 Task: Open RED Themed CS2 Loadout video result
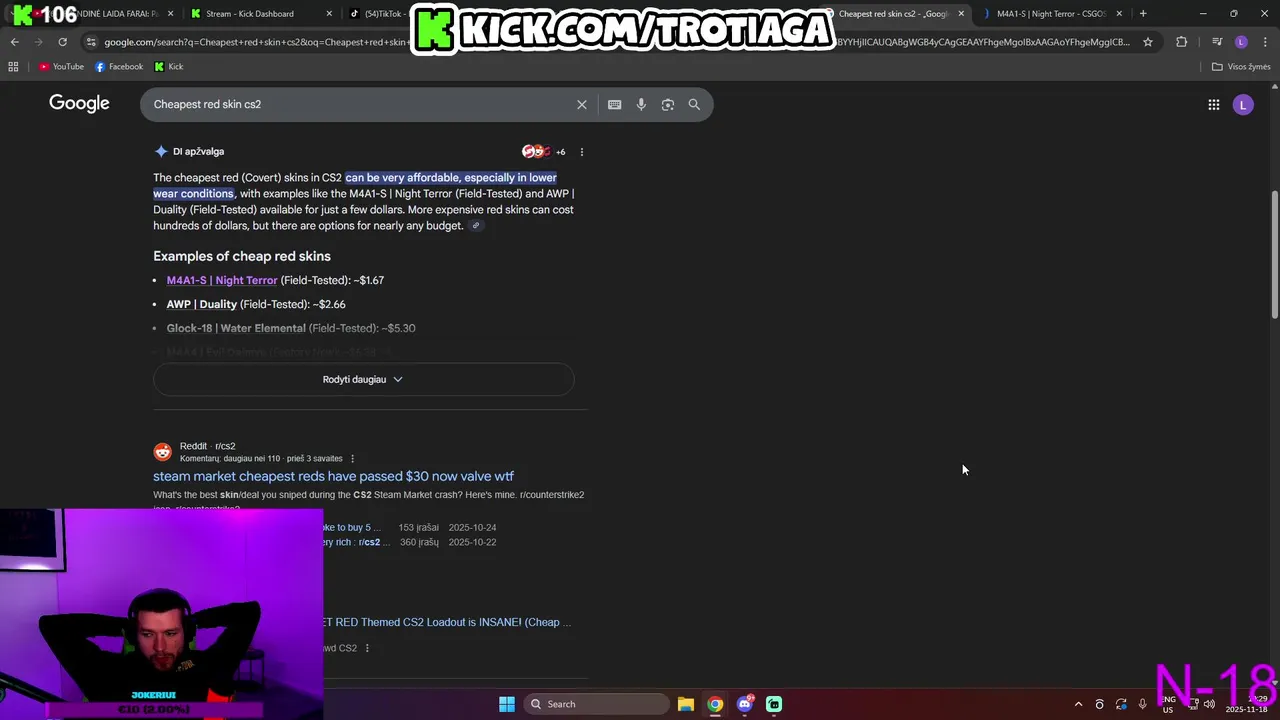(447, 622)
